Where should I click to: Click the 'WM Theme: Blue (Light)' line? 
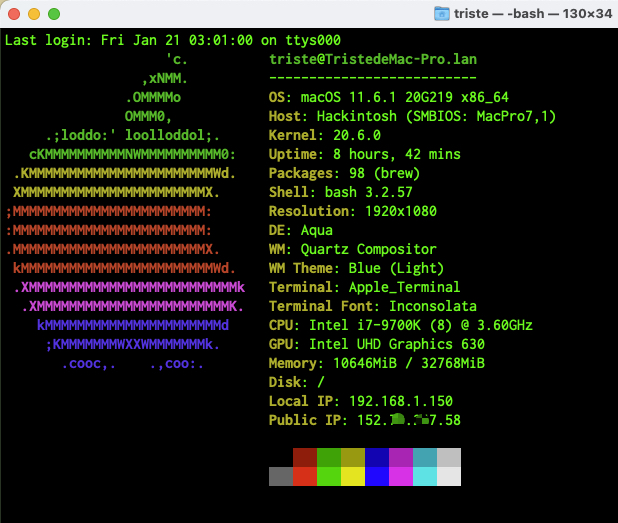tap(356, 268)
